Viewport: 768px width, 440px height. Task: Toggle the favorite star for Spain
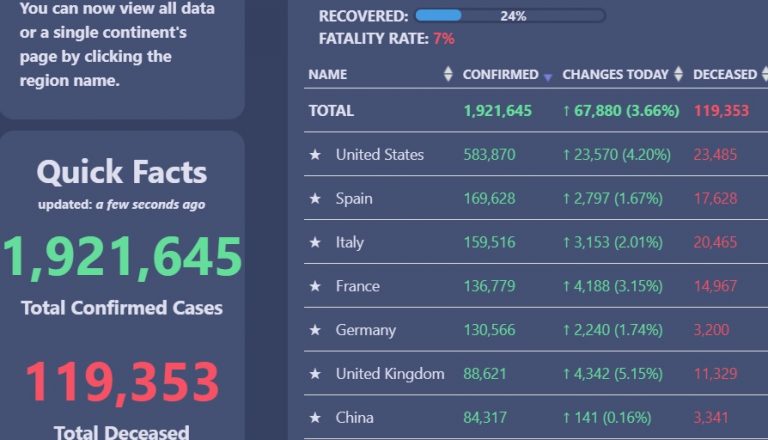(x=315, y=198)
